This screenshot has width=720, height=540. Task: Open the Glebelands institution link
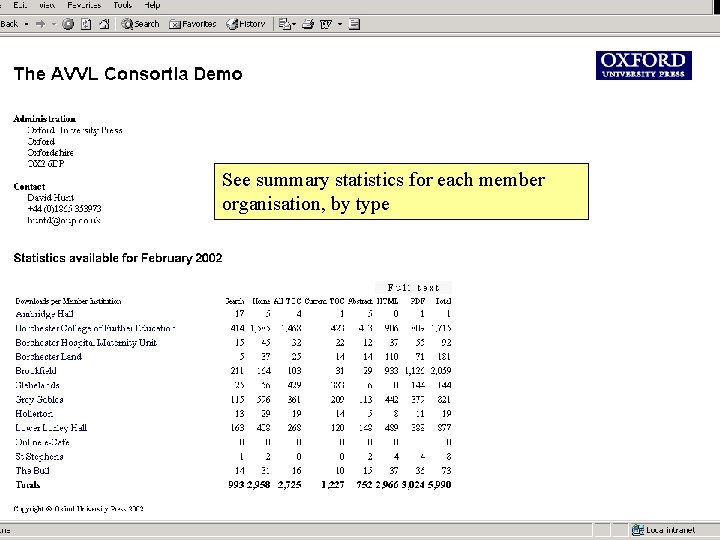point(37,385)
